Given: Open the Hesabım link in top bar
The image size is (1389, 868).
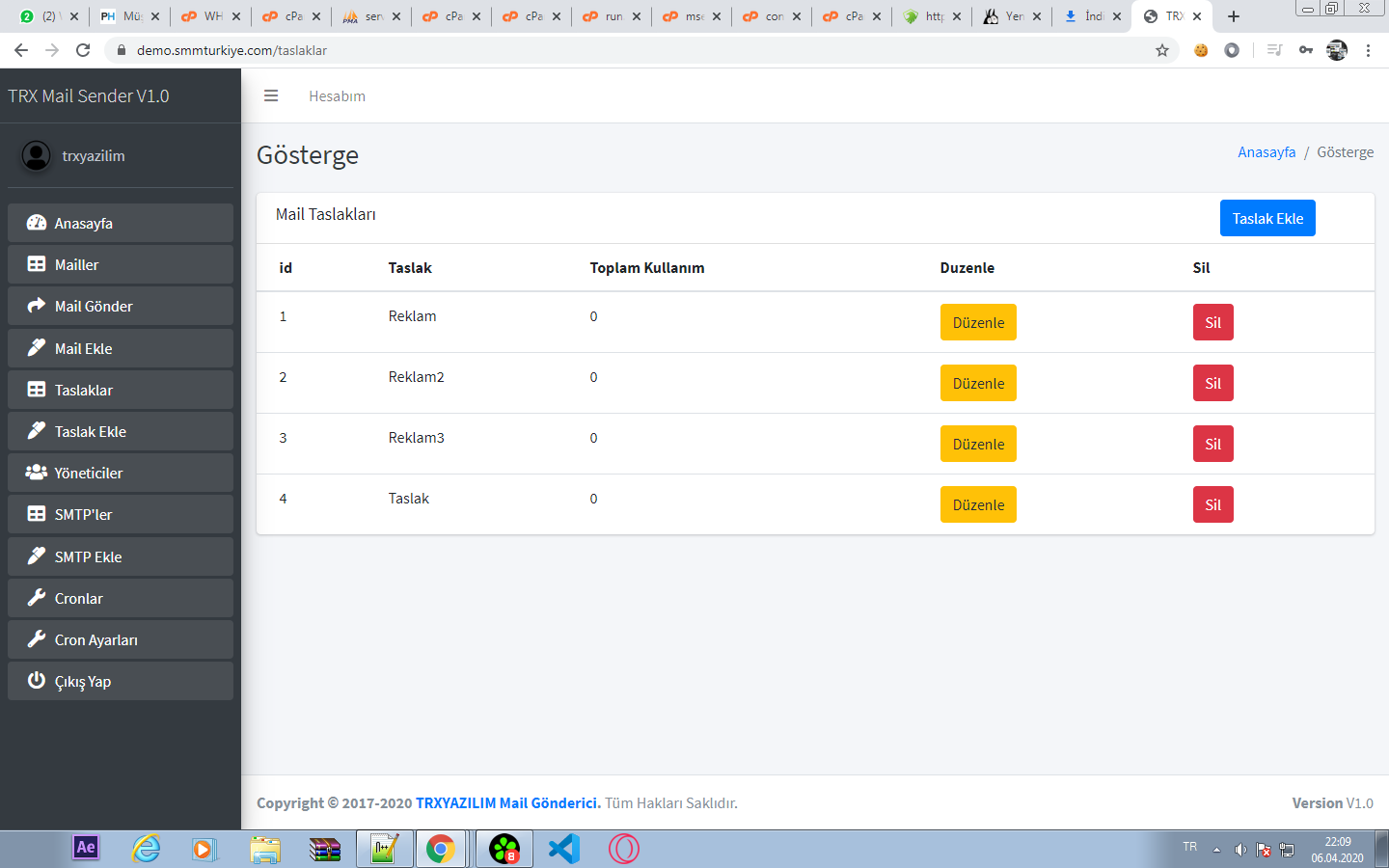Looking at the screenshot, I should [x=337, y=95].
